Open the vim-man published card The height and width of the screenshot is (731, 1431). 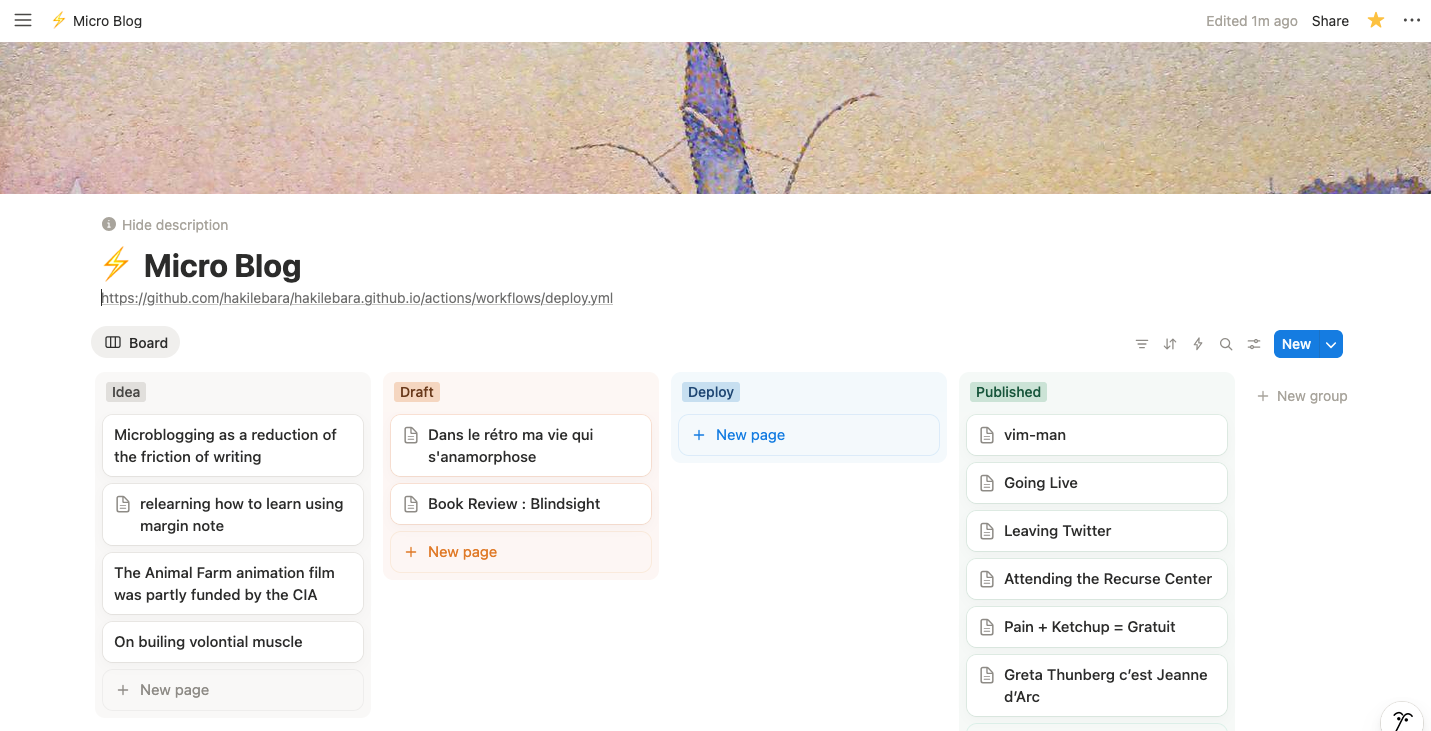pos(1035,435)
